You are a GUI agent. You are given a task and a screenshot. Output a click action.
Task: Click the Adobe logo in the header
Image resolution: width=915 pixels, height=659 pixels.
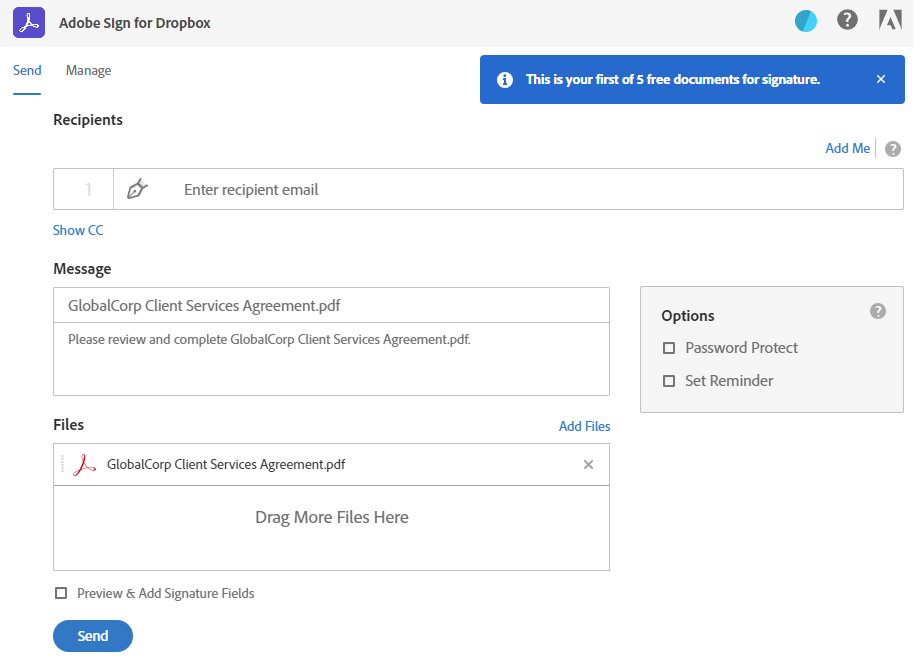(890, 20)
